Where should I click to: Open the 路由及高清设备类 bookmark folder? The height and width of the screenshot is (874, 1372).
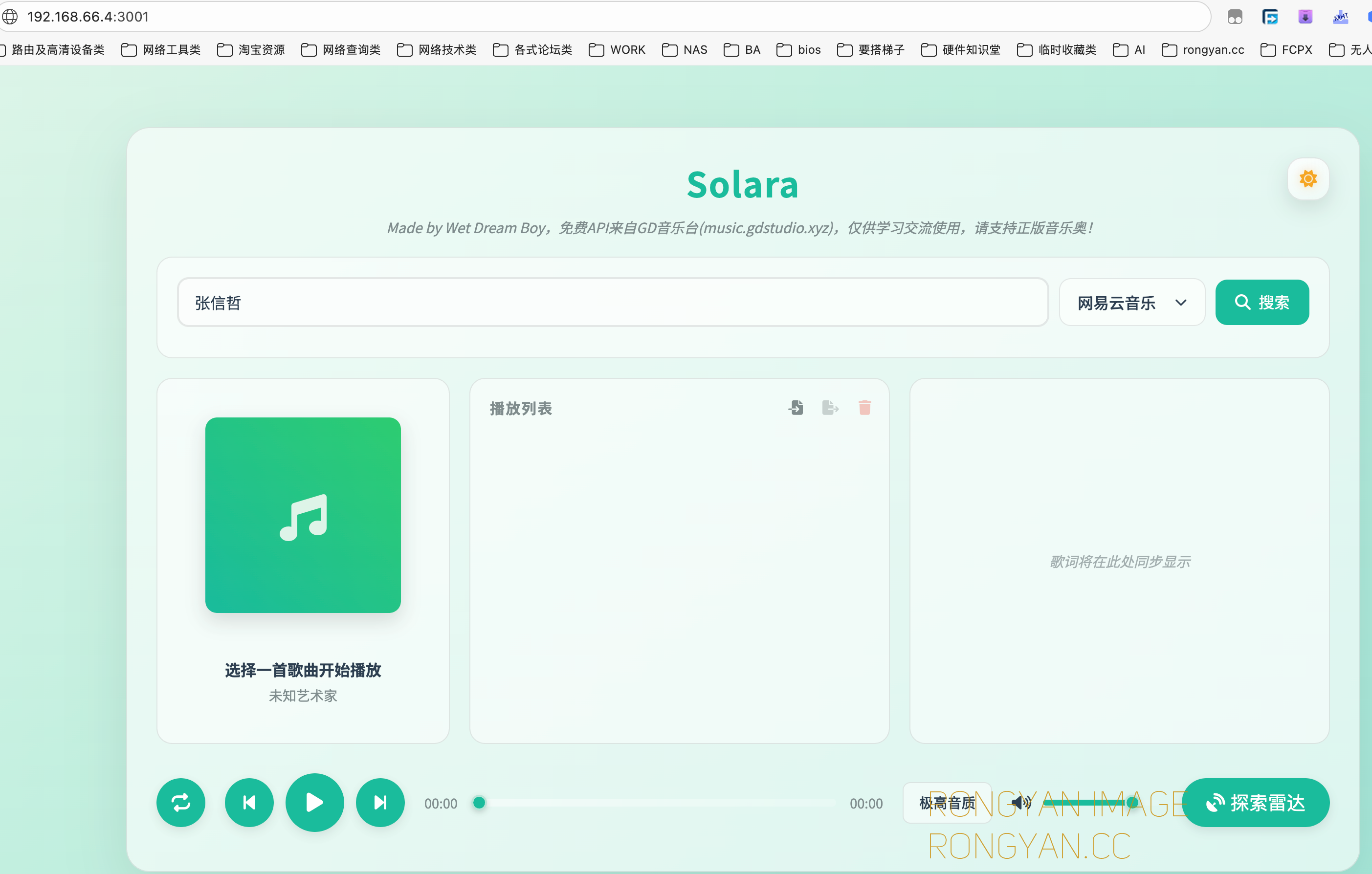(52, 49)
